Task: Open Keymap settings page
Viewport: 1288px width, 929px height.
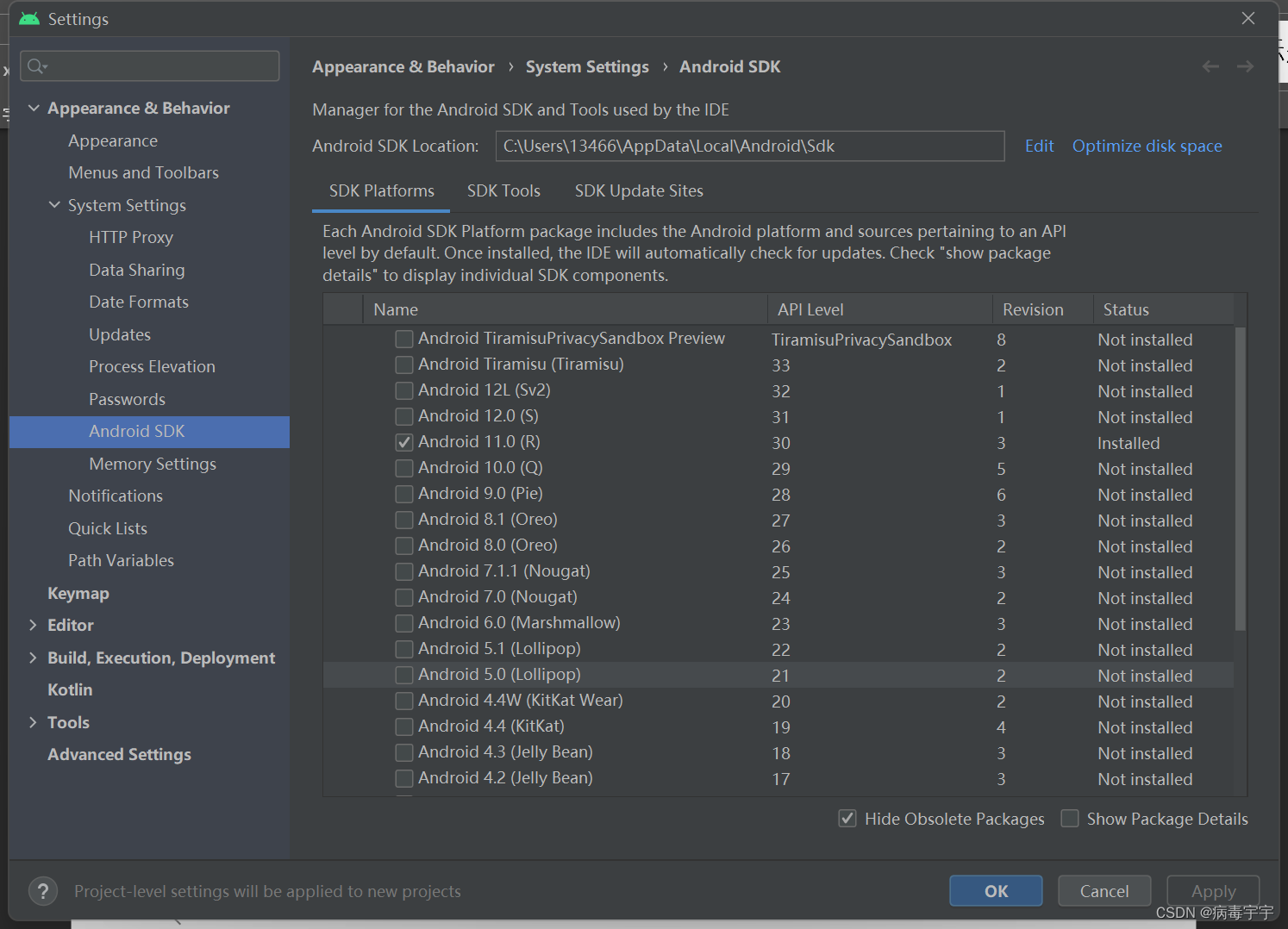Action: (78, 593)
